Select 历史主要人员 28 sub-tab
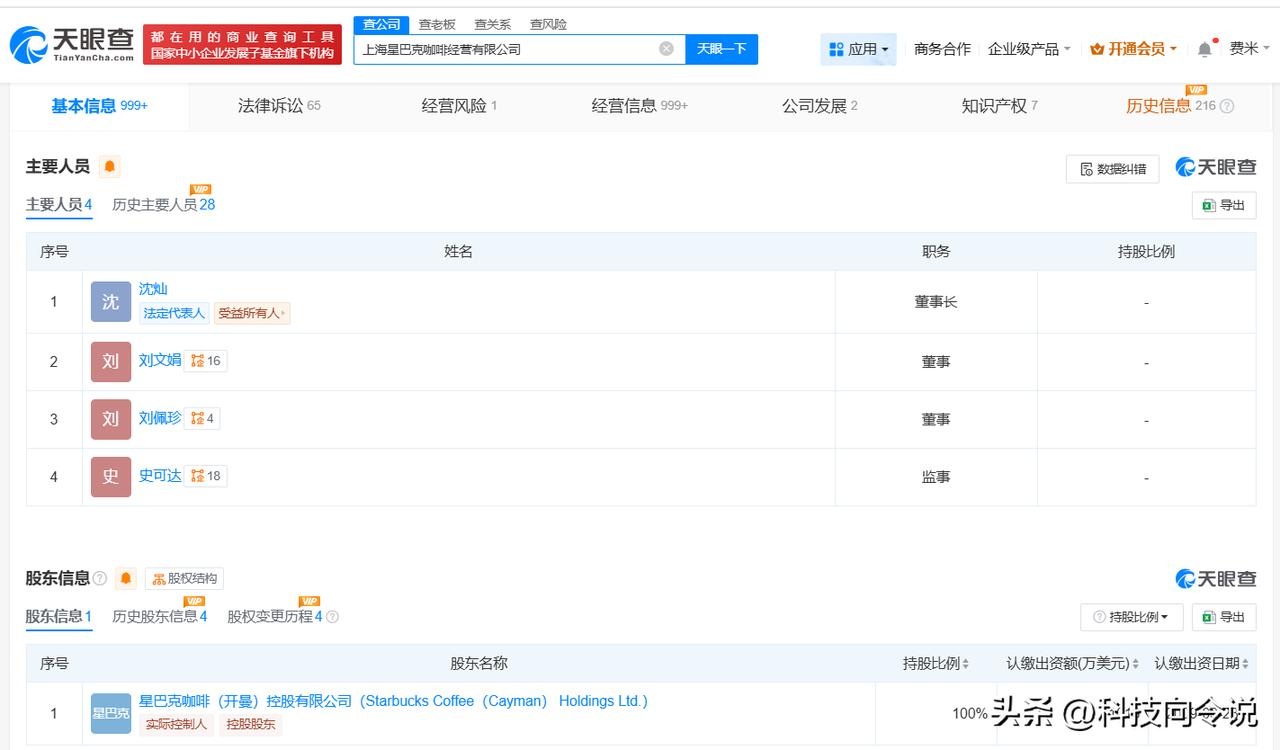The image size is (1280, 750). click(164, 205)
